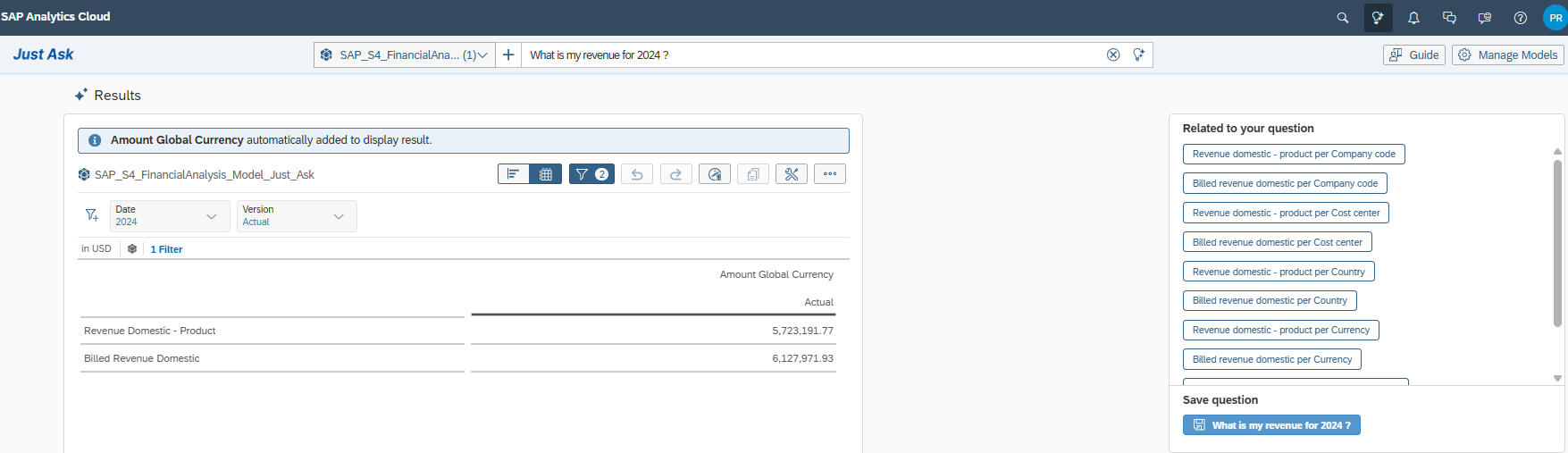The height and width of the screenshot is (453, 1568).
Task: Select 'Revenue domestic - product per Cost center'
Action: click(1286, 213)
